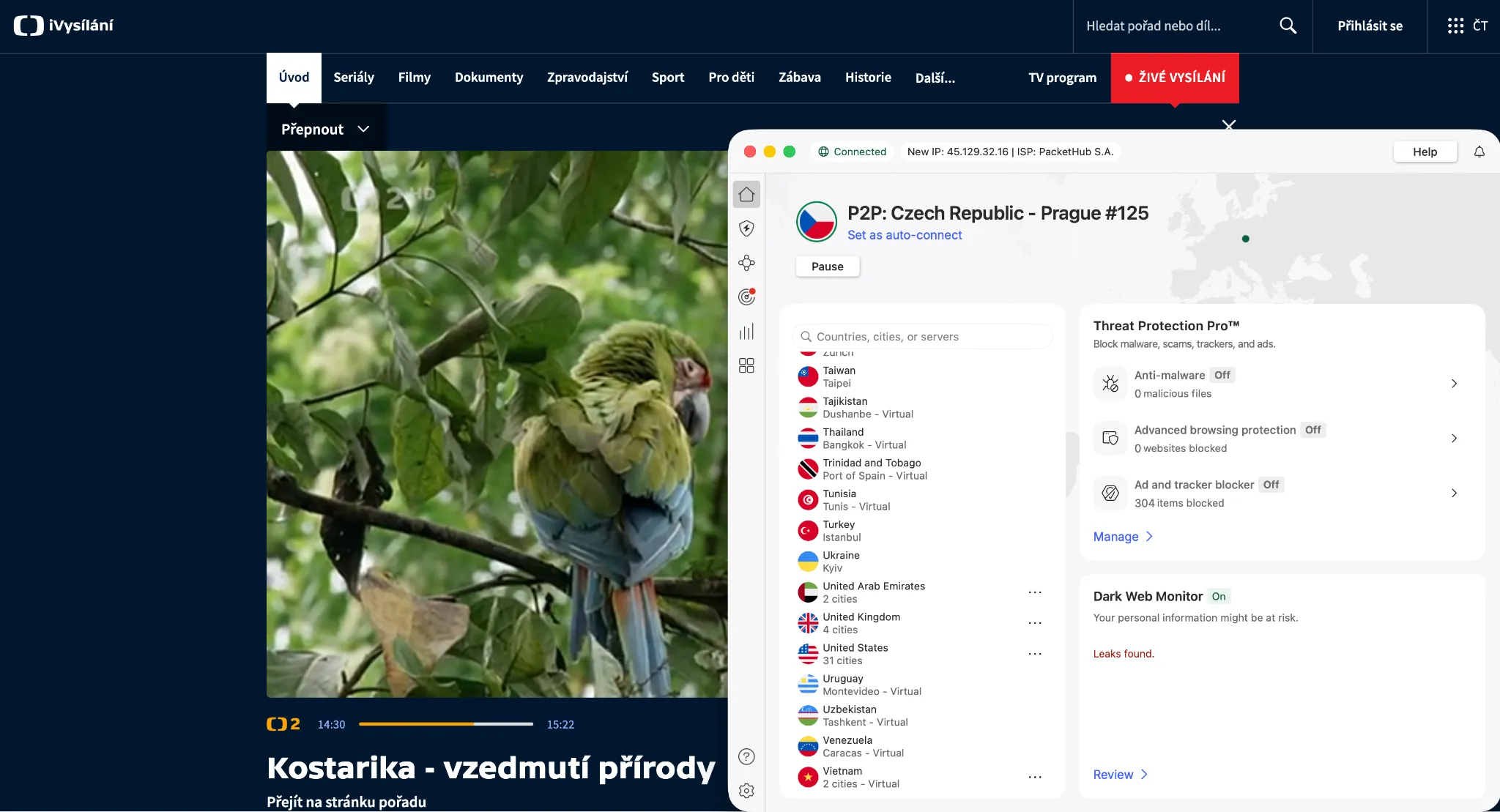
Task: Open Threat Protection shield icon in sidebar
Action: (746, 228)
